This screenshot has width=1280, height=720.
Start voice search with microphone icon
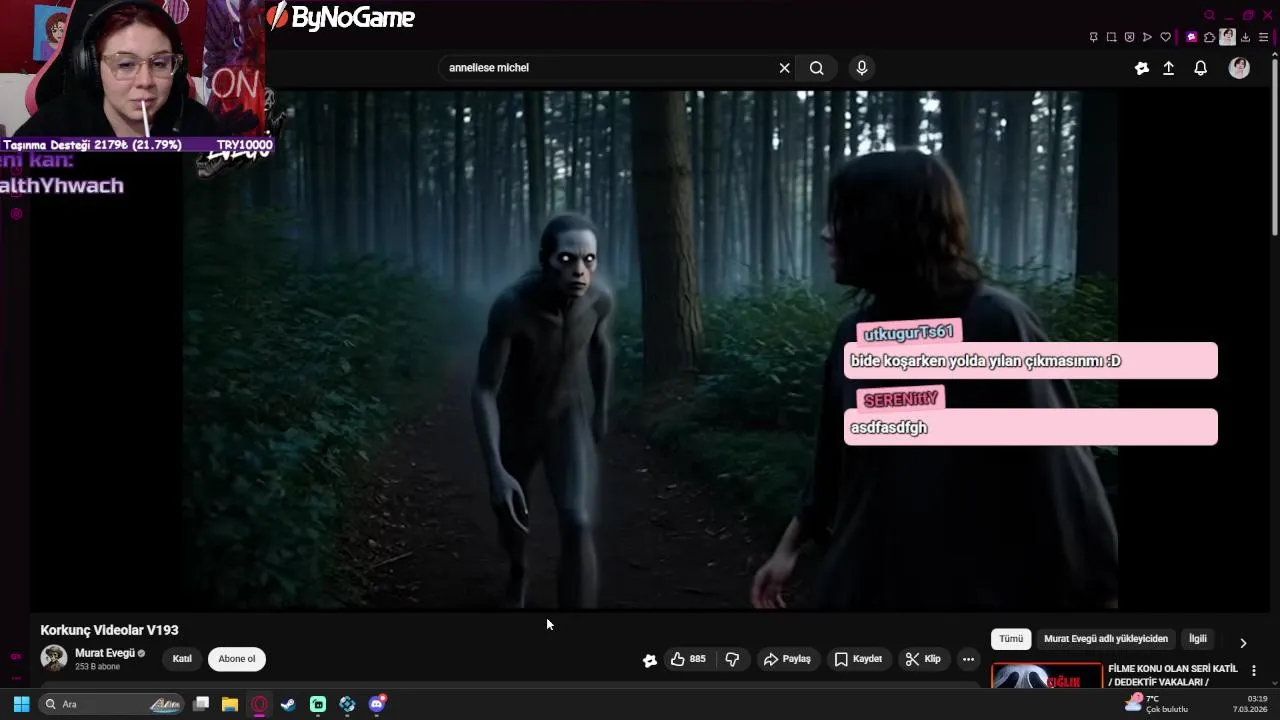[862, 68]
